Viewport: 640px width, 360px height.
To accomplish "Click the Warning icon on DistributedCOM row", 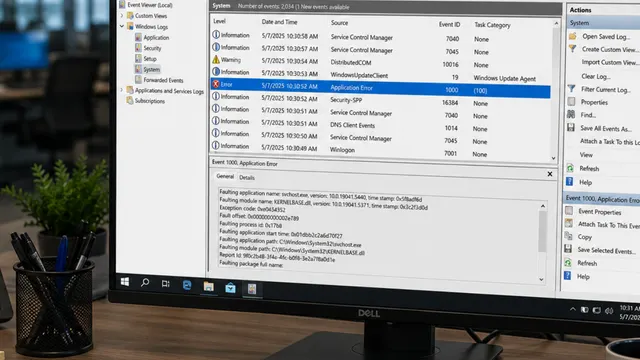I will pyautogui.click(x=216, y=60).
